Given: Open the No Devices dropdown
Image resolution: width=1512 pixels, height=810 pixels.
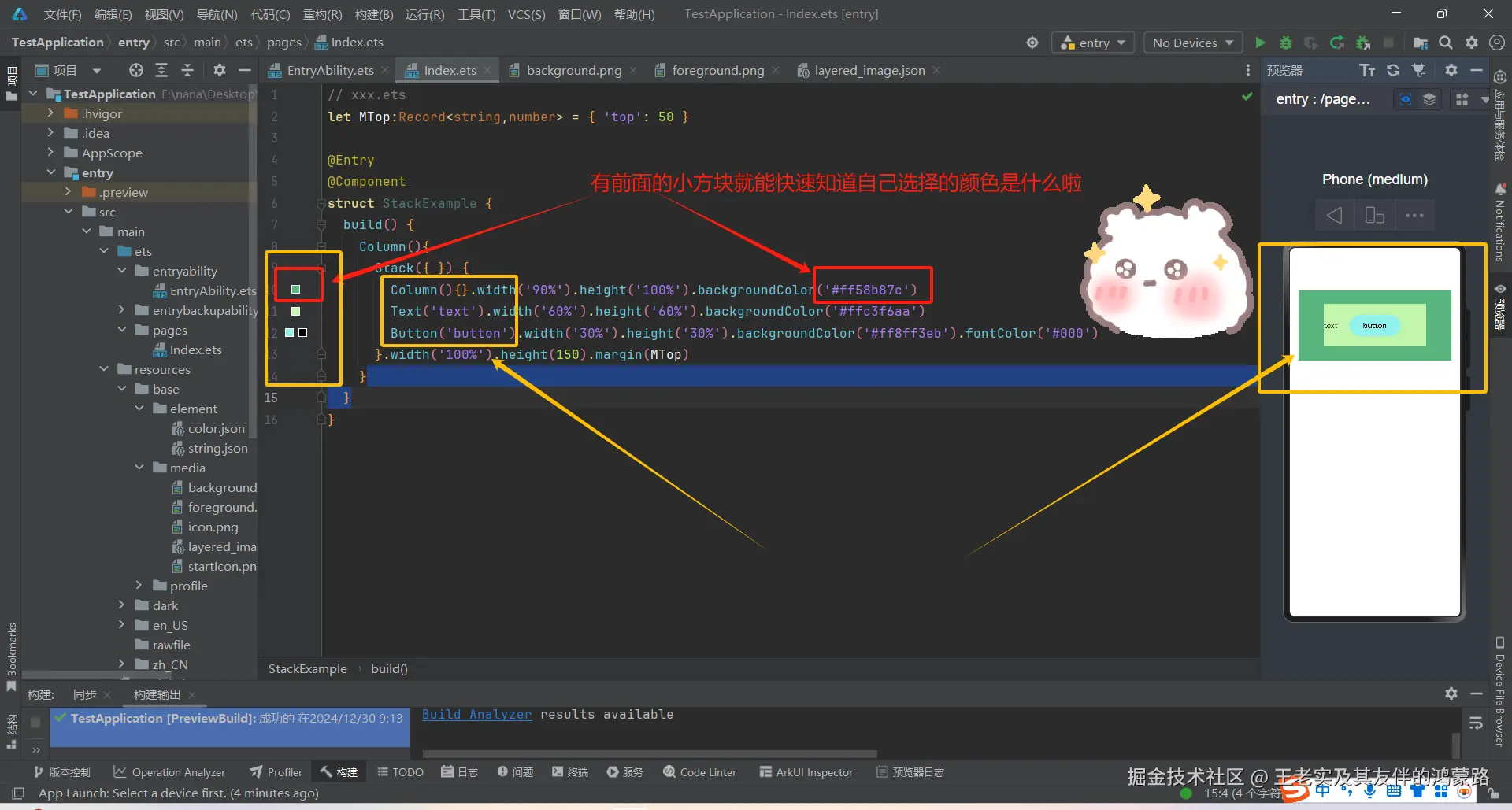Looking at the screenshot, I should click(x=1193, y=43).
